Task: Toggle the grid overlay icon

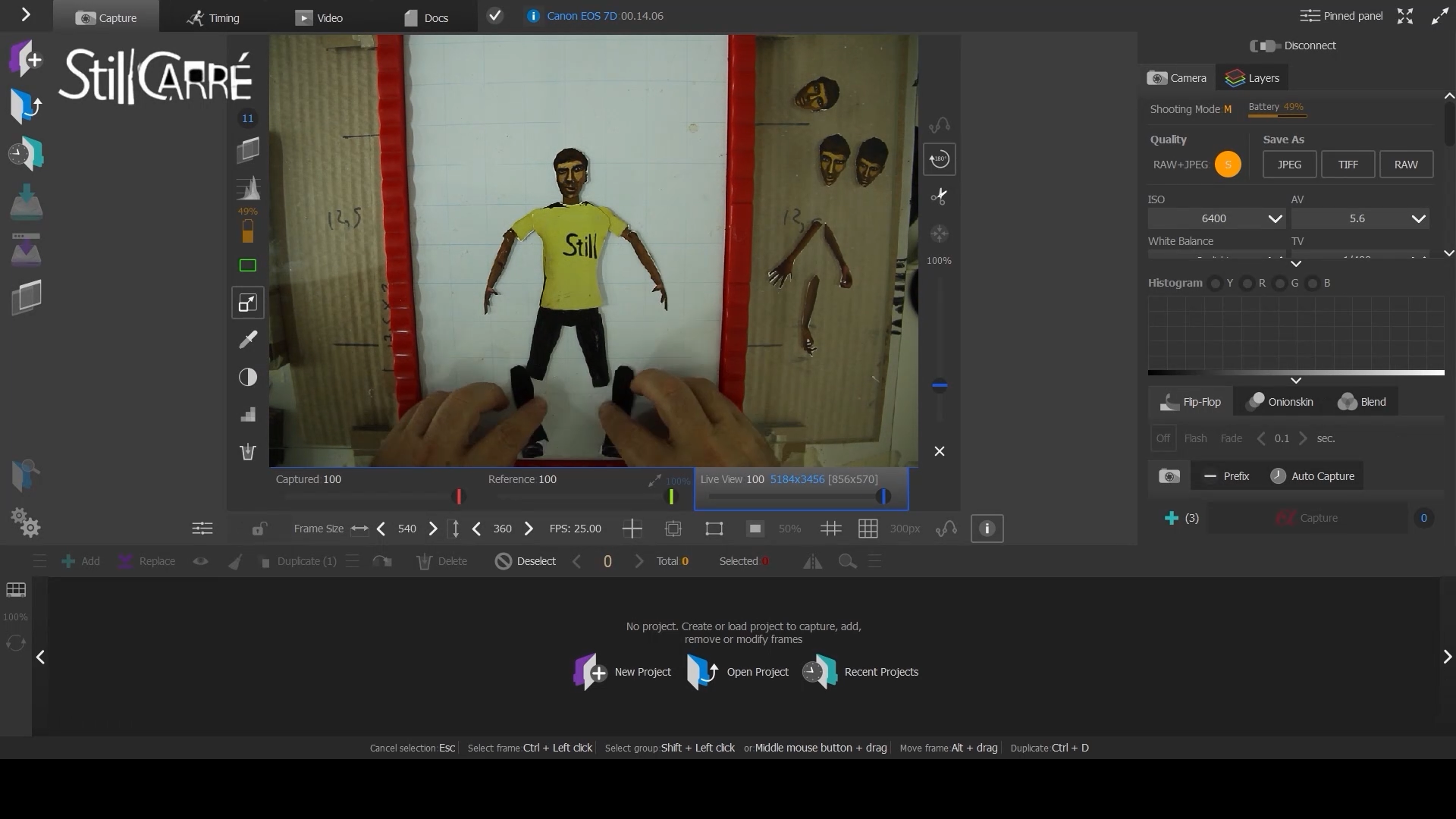Action: [x=868, y=529]
